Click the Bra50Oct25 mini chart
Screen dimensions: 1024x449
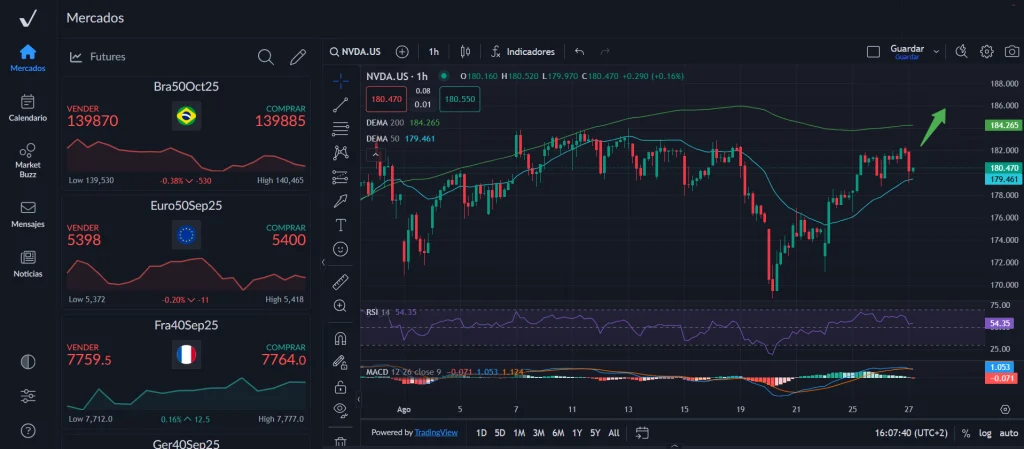pos(186,155)
